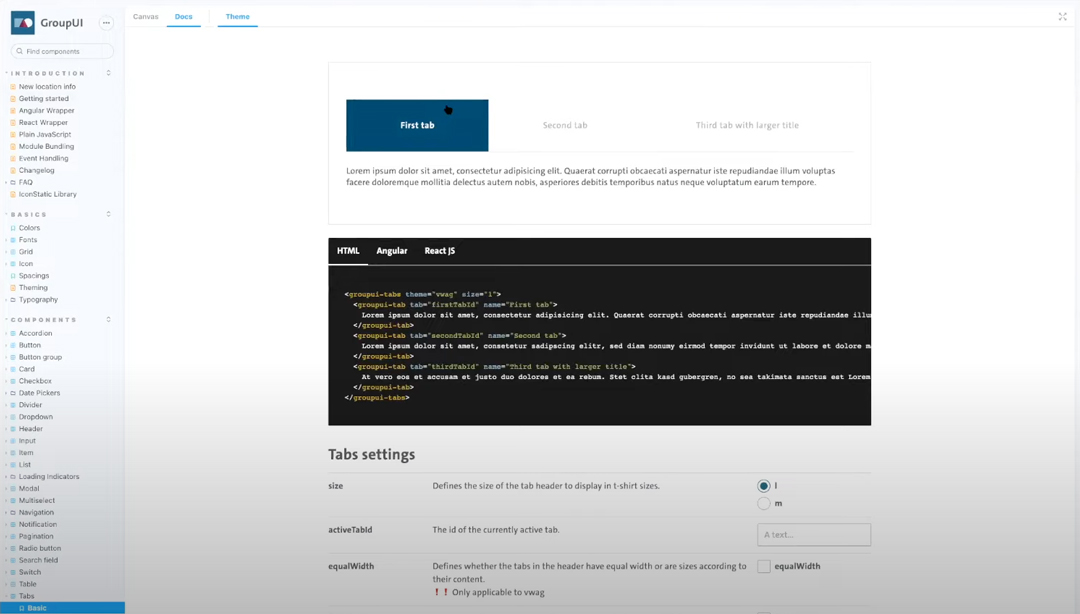
Task: Click the bookmark icon beside Colors
Action: (x=13, y=228)
